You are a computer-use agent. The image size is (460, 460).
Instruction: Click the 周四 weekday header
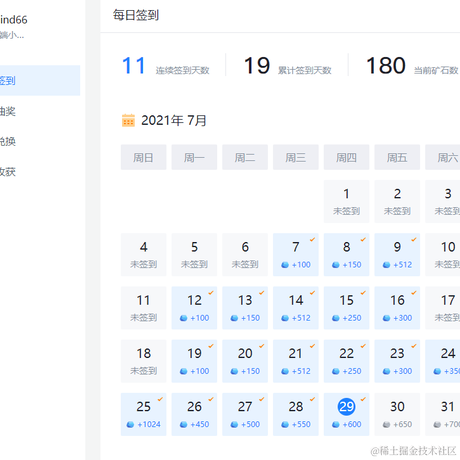pos(346,157)
